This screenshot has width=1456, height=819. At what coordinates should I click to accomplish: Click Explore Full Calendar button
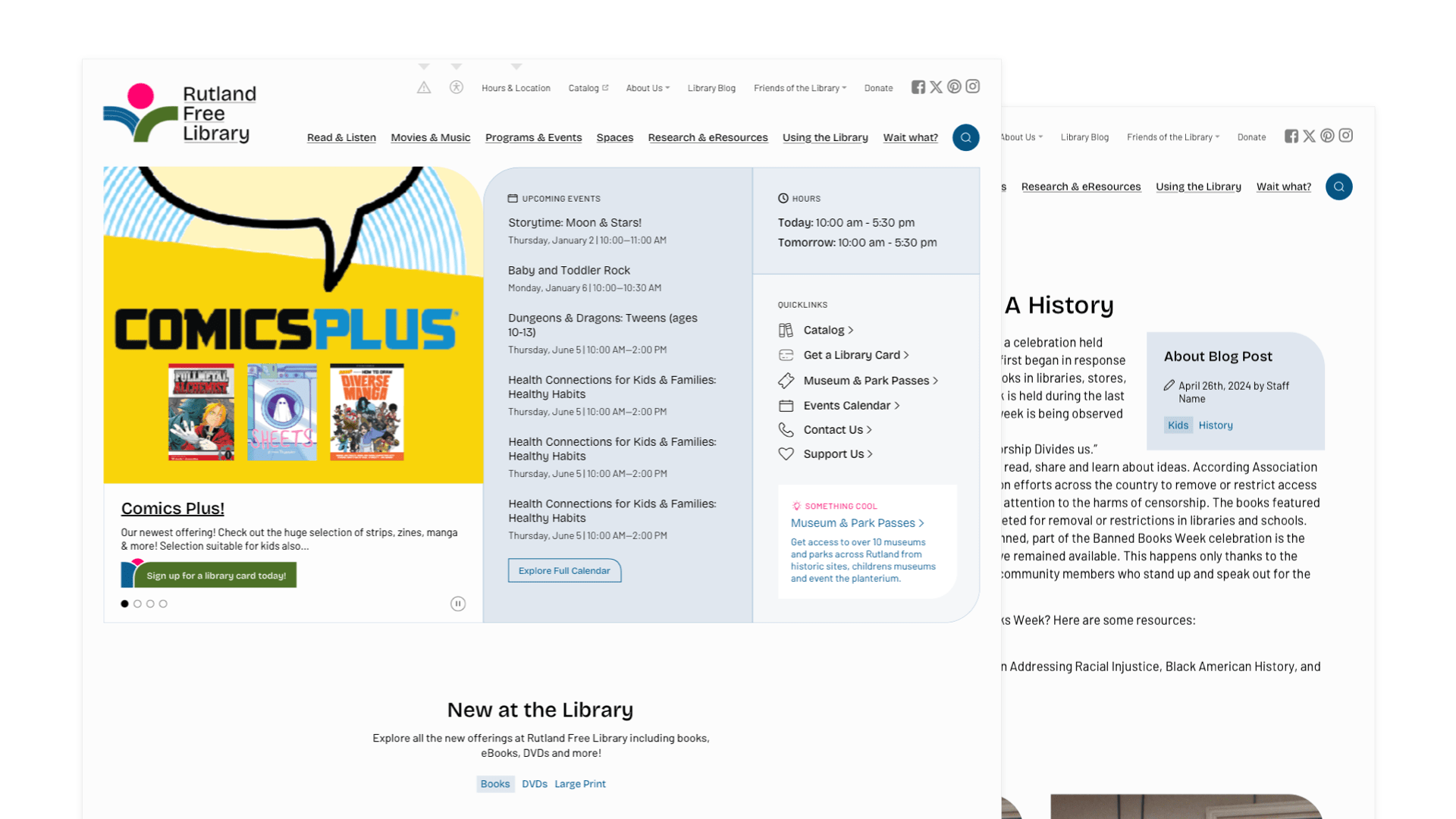pyautogui.click(x=564, y=571)
